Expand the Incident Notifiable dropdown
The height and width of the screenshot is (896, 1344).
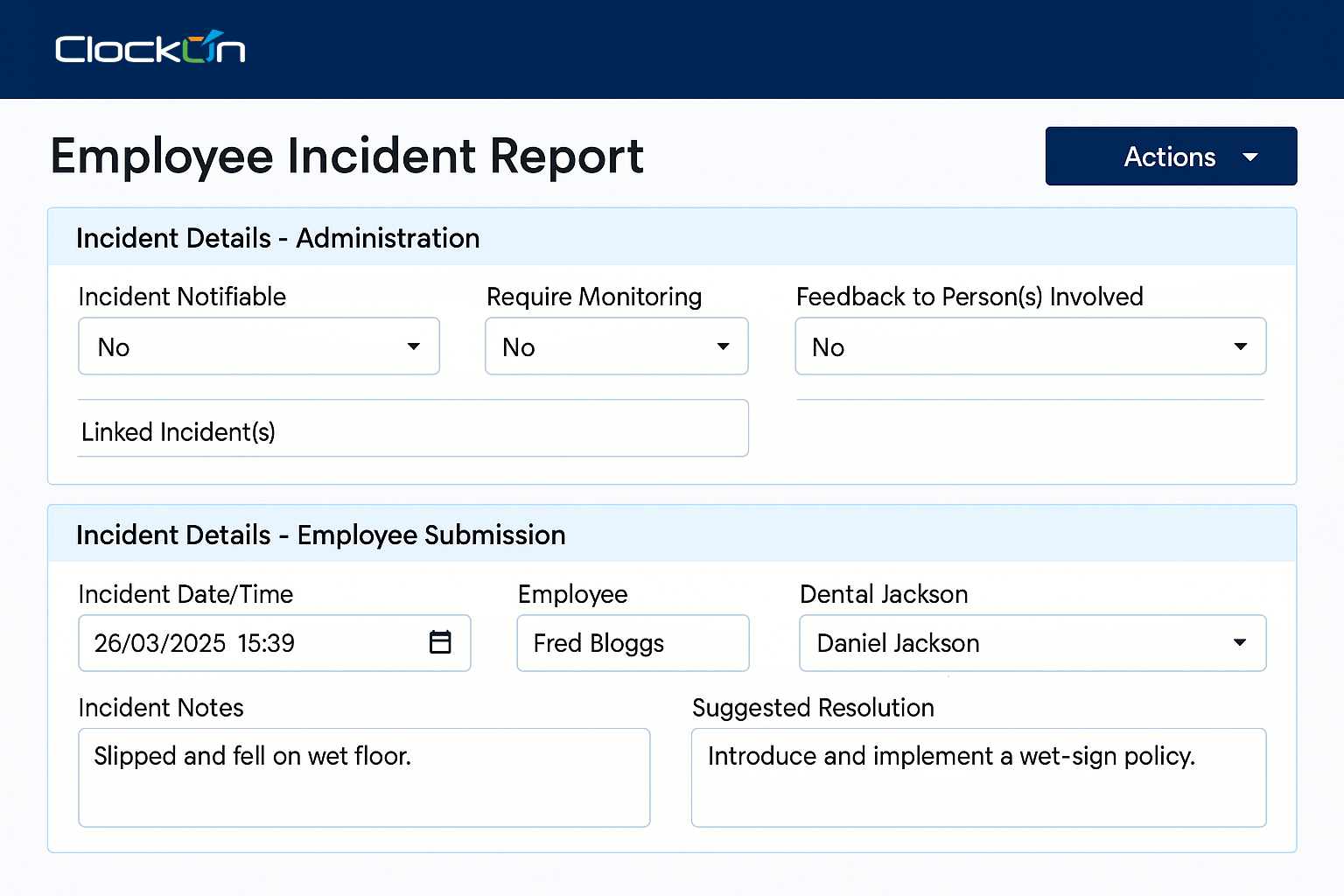tap(259, 346)
